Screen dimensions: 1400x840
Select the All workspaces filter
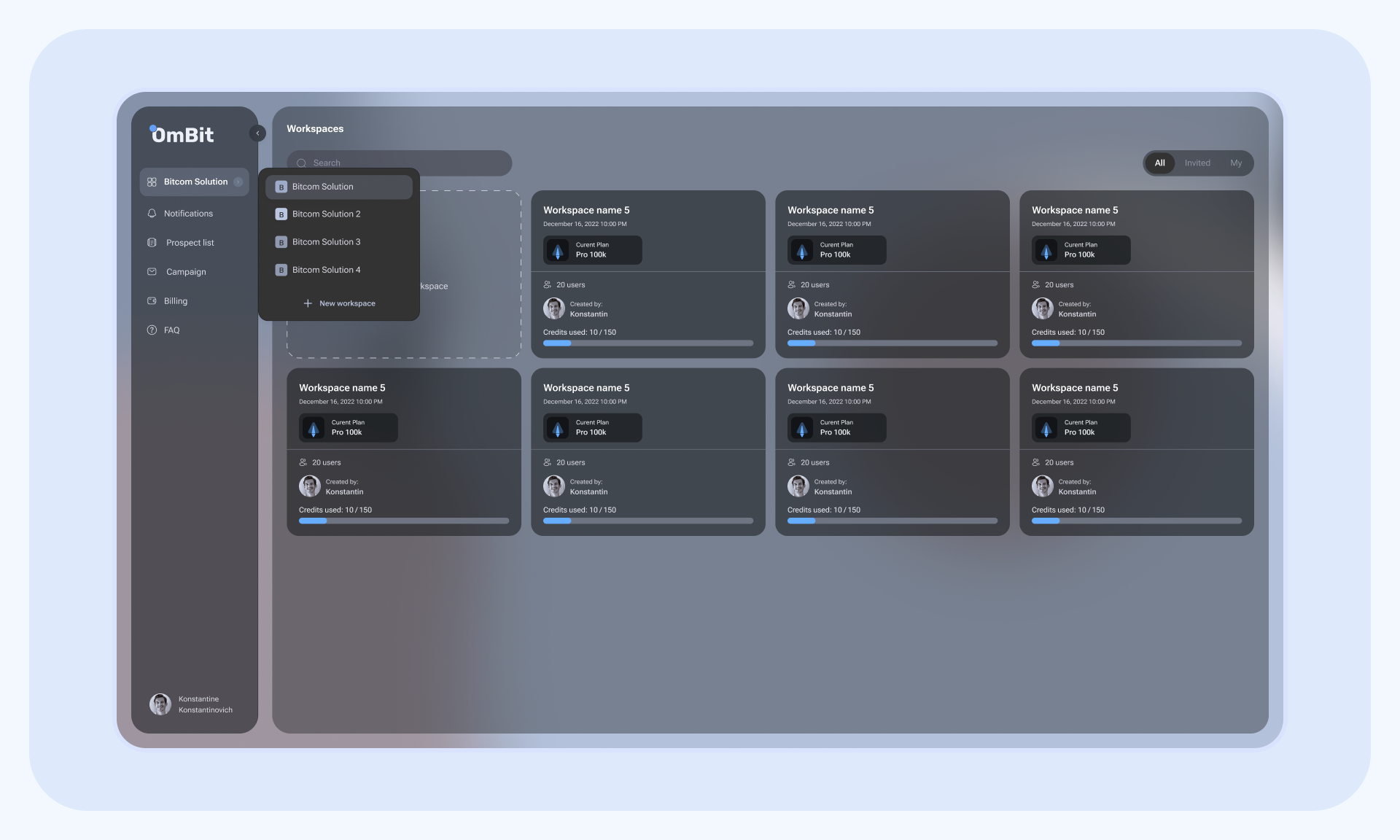[x=1159, y=163]
